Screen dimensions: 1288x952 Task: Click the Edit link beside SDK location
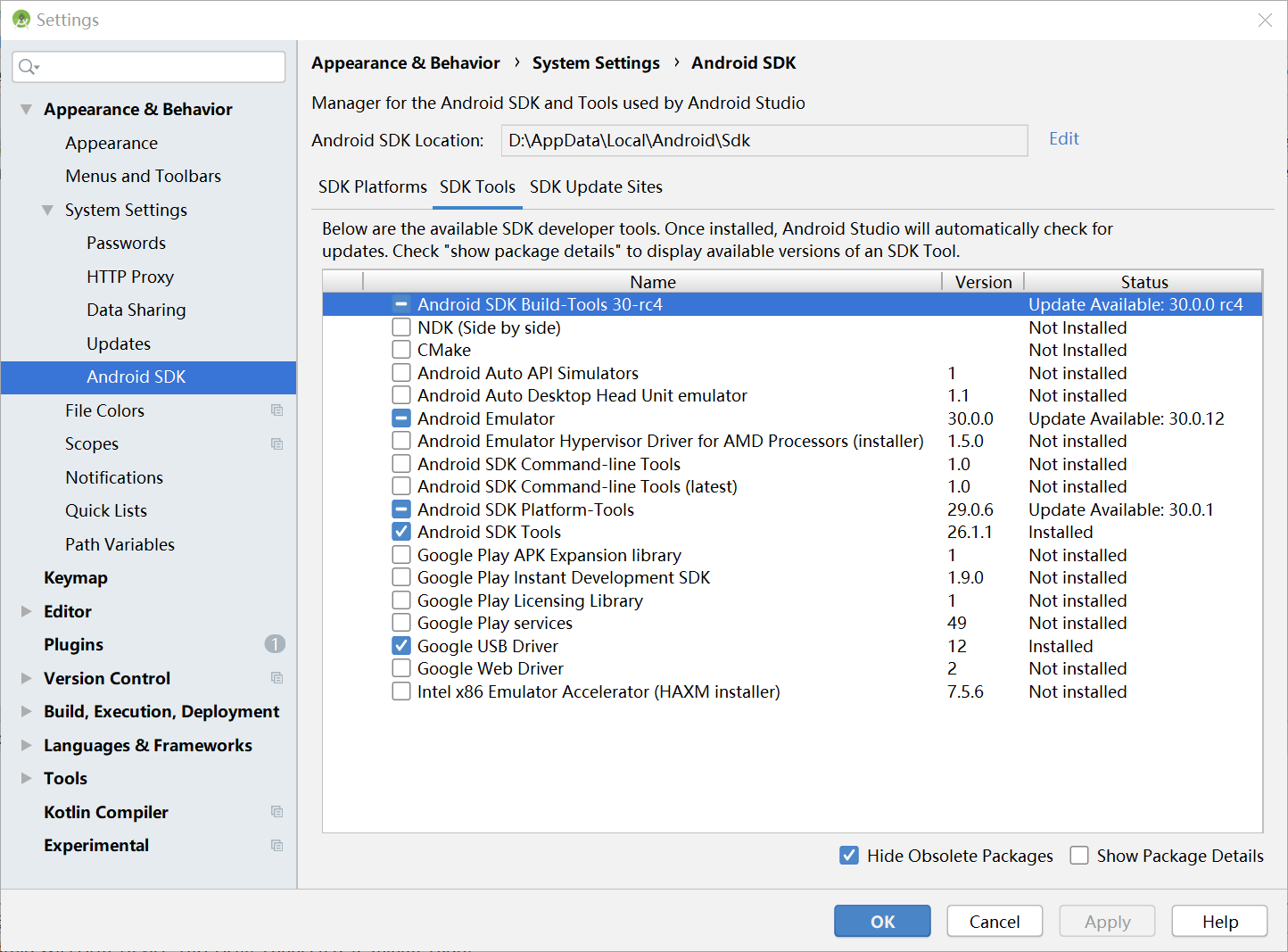tap(1063, 138)
